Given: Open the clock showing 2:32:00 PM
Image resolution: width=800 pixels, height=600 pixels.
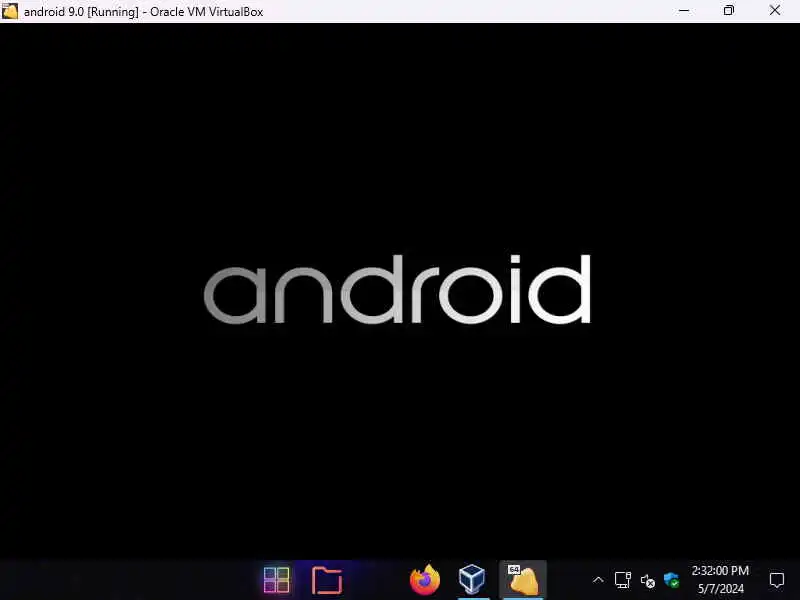Looking at the screenshot, I should click(720, 570).
